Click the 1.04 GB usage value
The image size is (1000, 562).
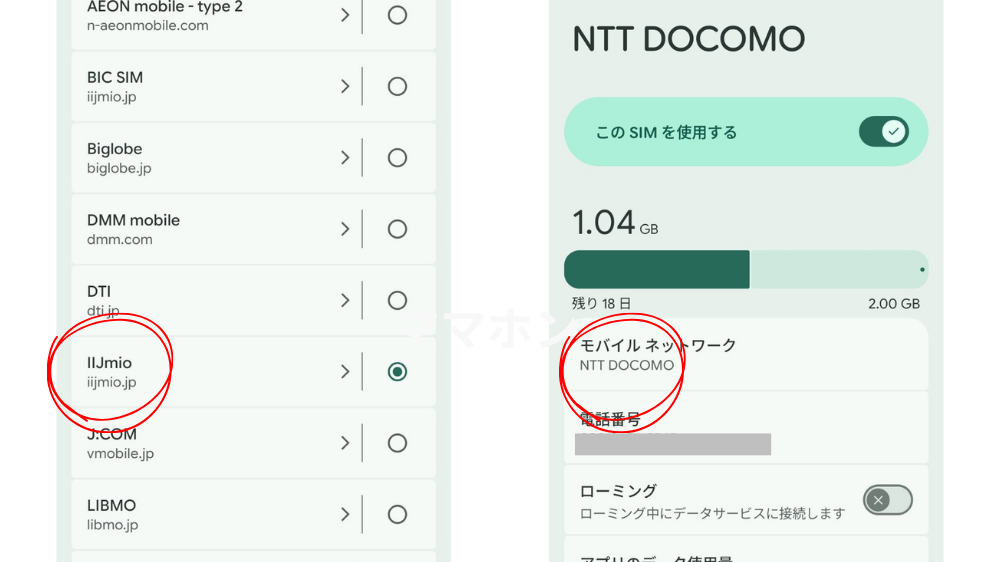(615, 223)
